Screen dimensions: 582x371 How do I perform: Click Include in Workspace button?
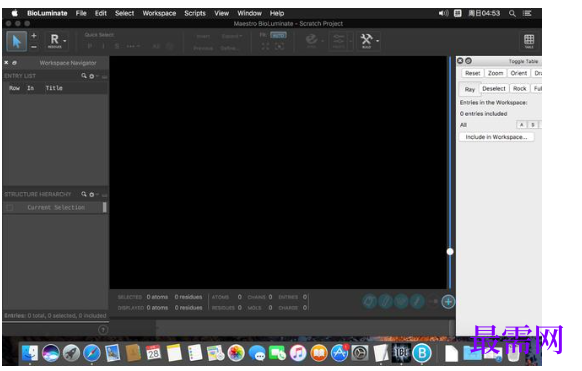pos(496,137)
